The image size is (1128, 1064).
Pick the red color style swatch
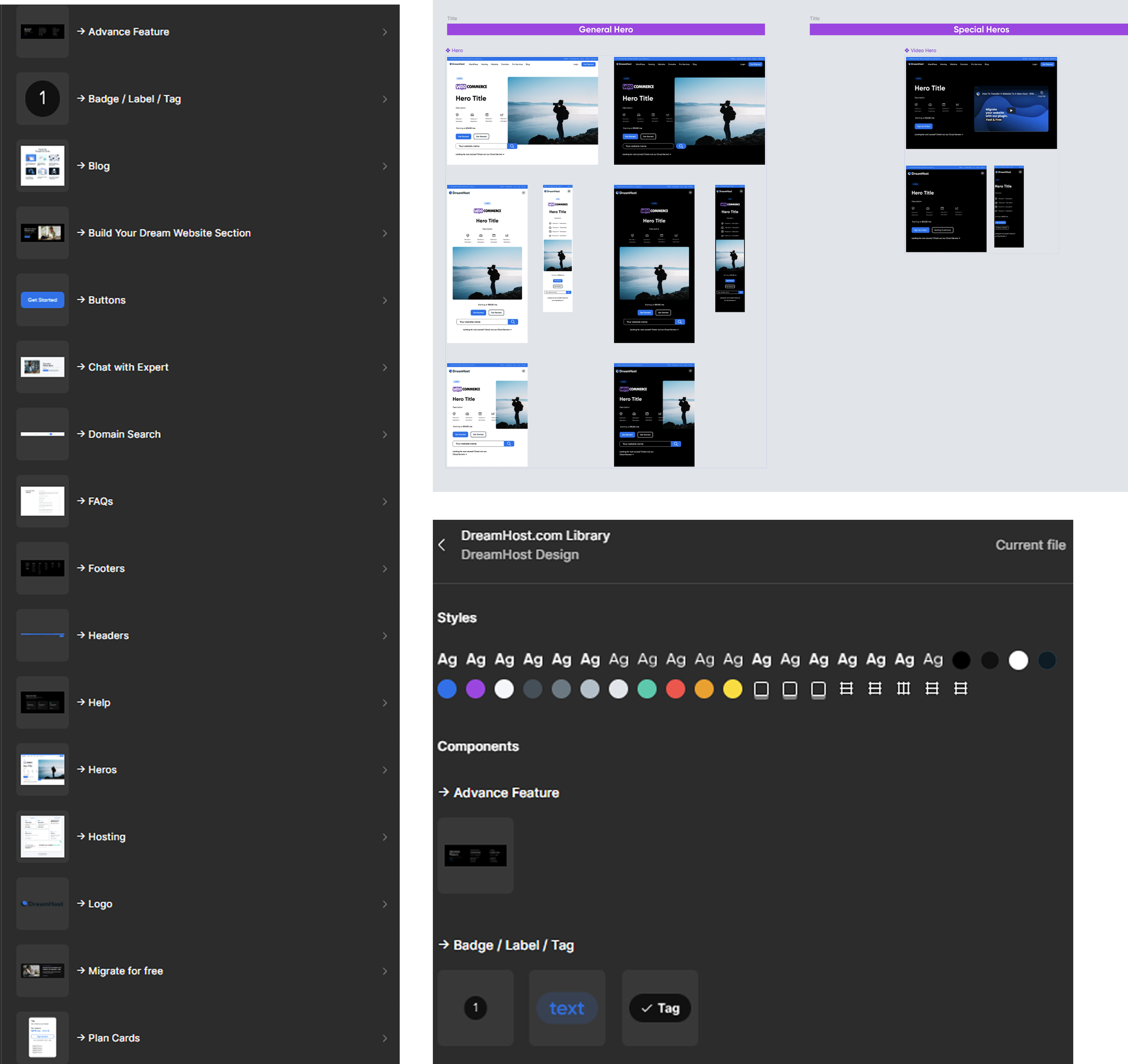pos(675,689)
